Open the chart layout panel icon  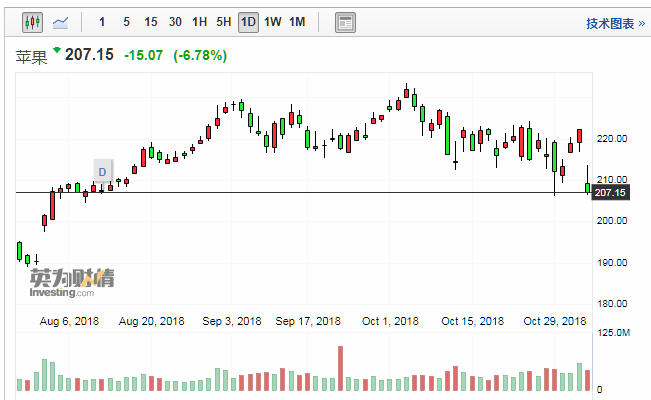click(x=345, y=21)
